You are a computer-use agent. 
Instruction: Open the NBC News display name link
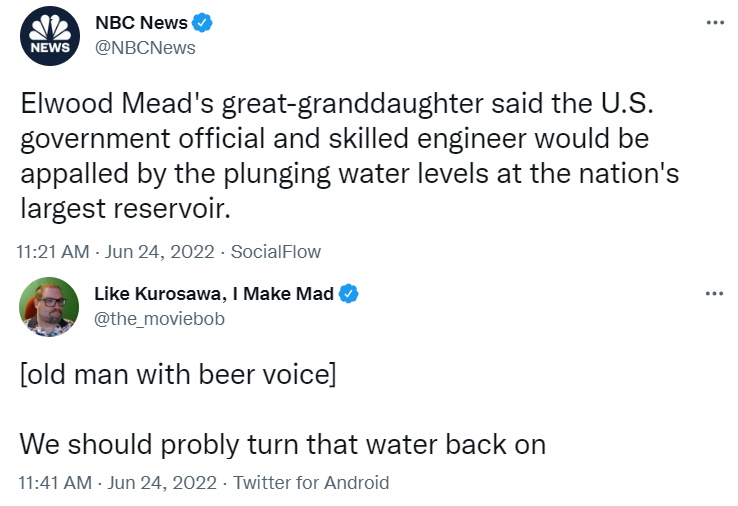[x=140, y=23]
